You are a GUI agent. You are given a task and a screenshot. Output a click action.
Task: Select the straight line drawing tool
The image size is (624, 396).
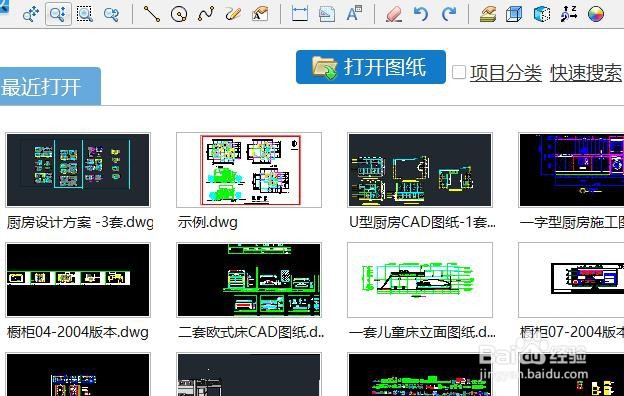pyautogui.click(x=152, y=14)
